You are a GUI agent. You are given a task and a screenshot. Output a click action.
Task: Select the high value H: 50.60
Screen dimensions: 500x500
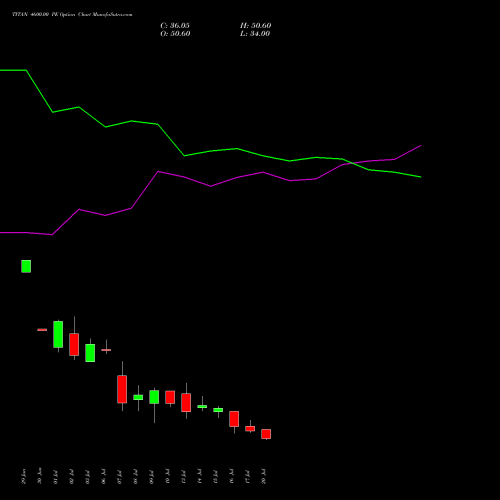(x=256, y=26)
